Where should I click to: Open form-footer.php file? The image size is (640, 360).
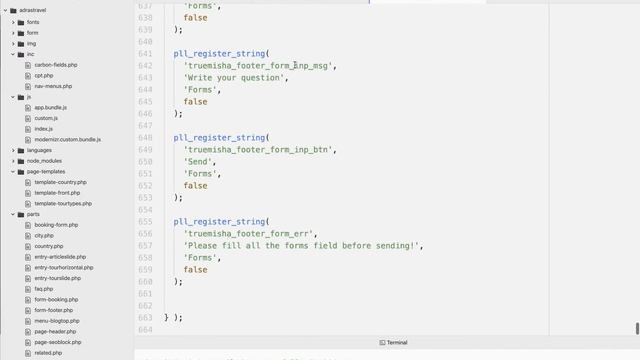pos(53,310)
